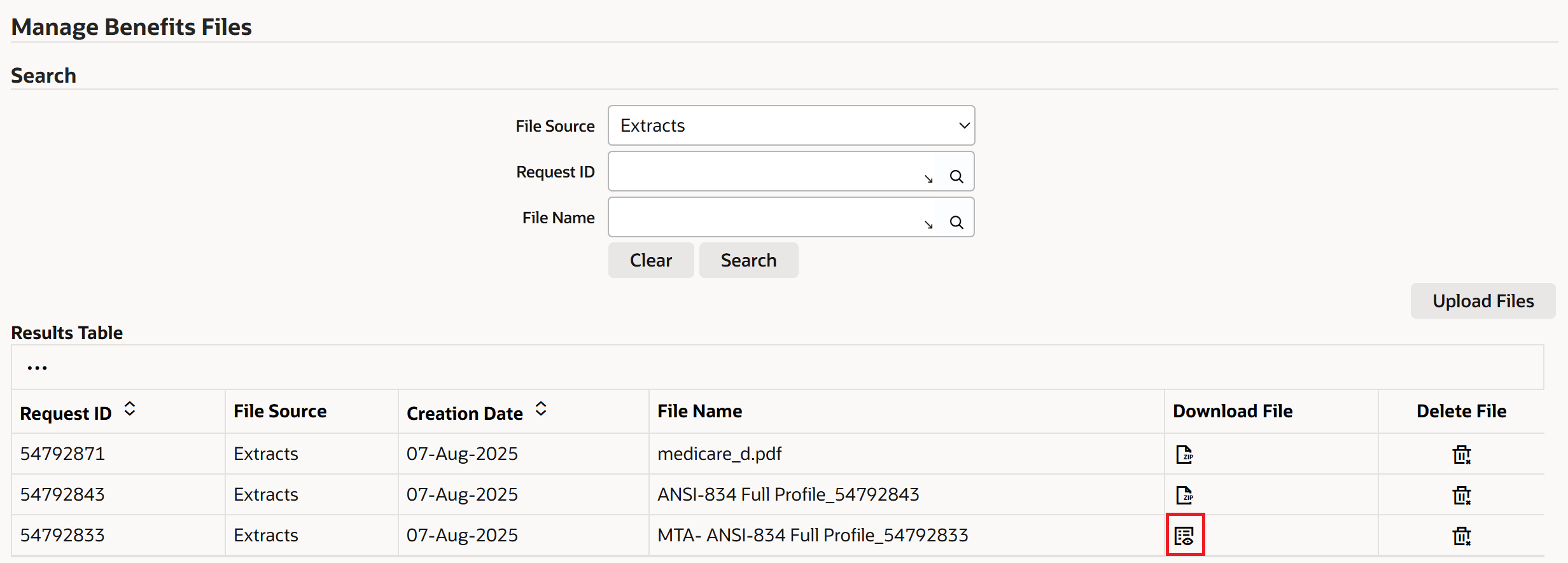Select row with Request ID 54792871
Viewport: 1568px width, 563px height.
tap(62, 454)
